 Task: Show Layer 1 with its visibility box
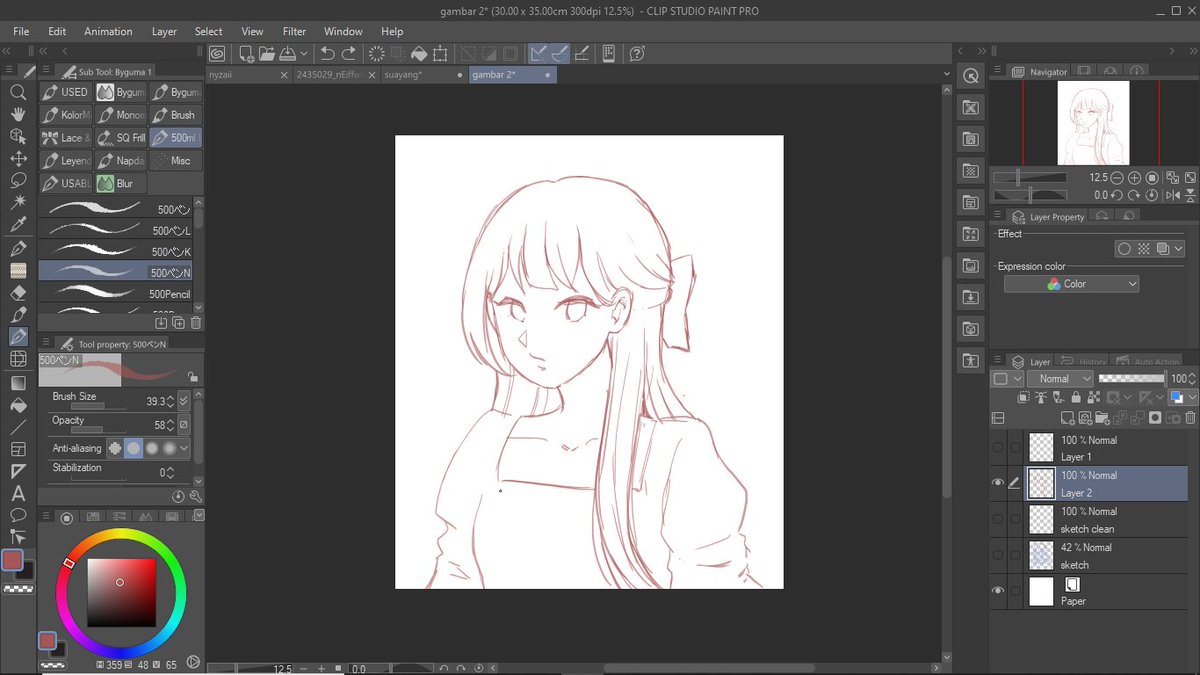pos(998,447)
